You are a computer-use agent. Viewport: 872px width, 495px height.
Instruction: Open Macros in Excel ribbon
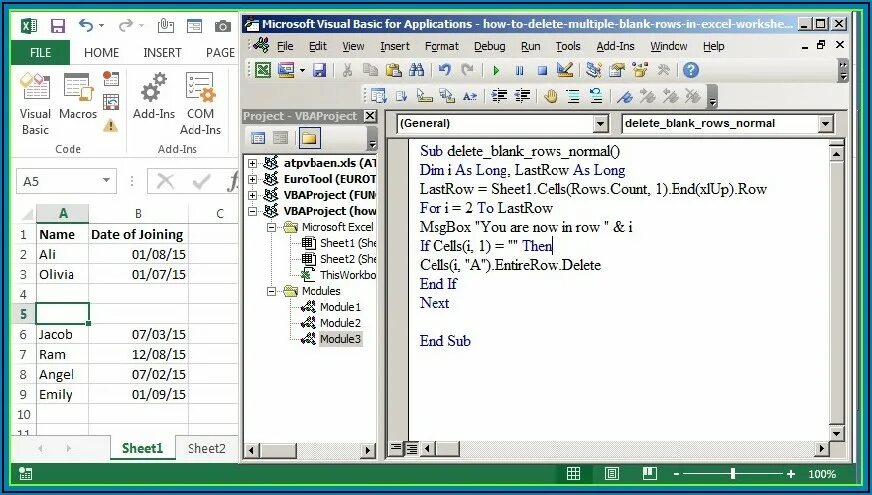point(78,96)
